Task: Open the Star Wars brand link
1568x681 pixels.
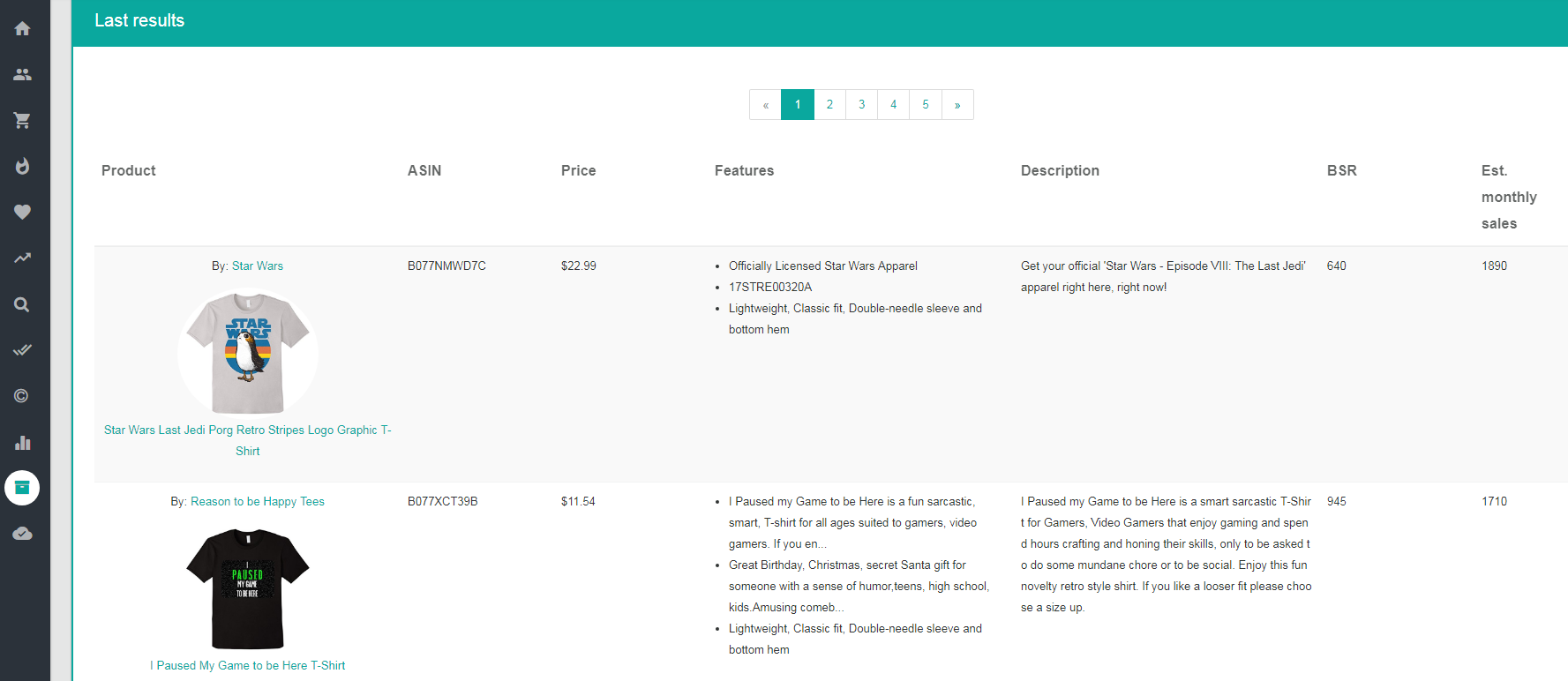Action: (258, 266)
